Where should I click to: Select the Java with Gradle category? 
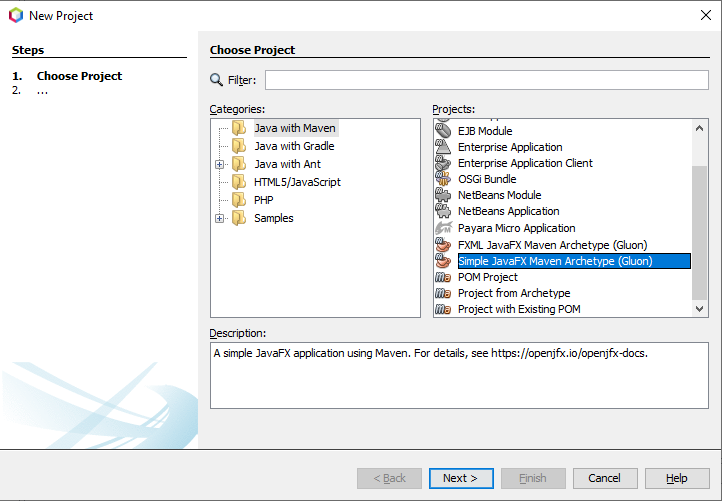click(294, 146)
